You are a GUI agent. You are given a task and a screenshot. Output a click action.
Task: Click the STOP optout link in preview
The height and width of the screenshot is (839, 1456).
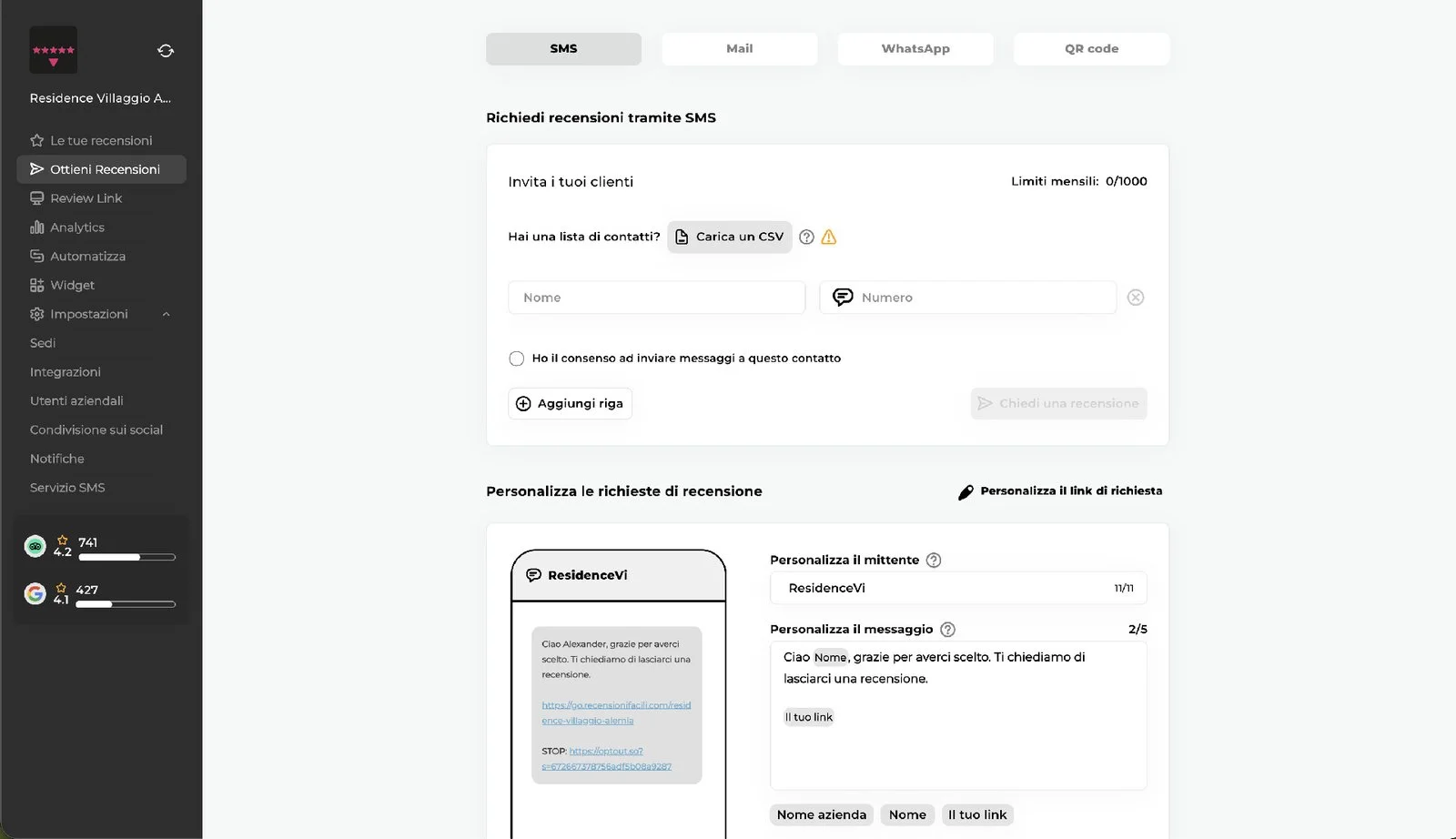[x=606, y=759]
